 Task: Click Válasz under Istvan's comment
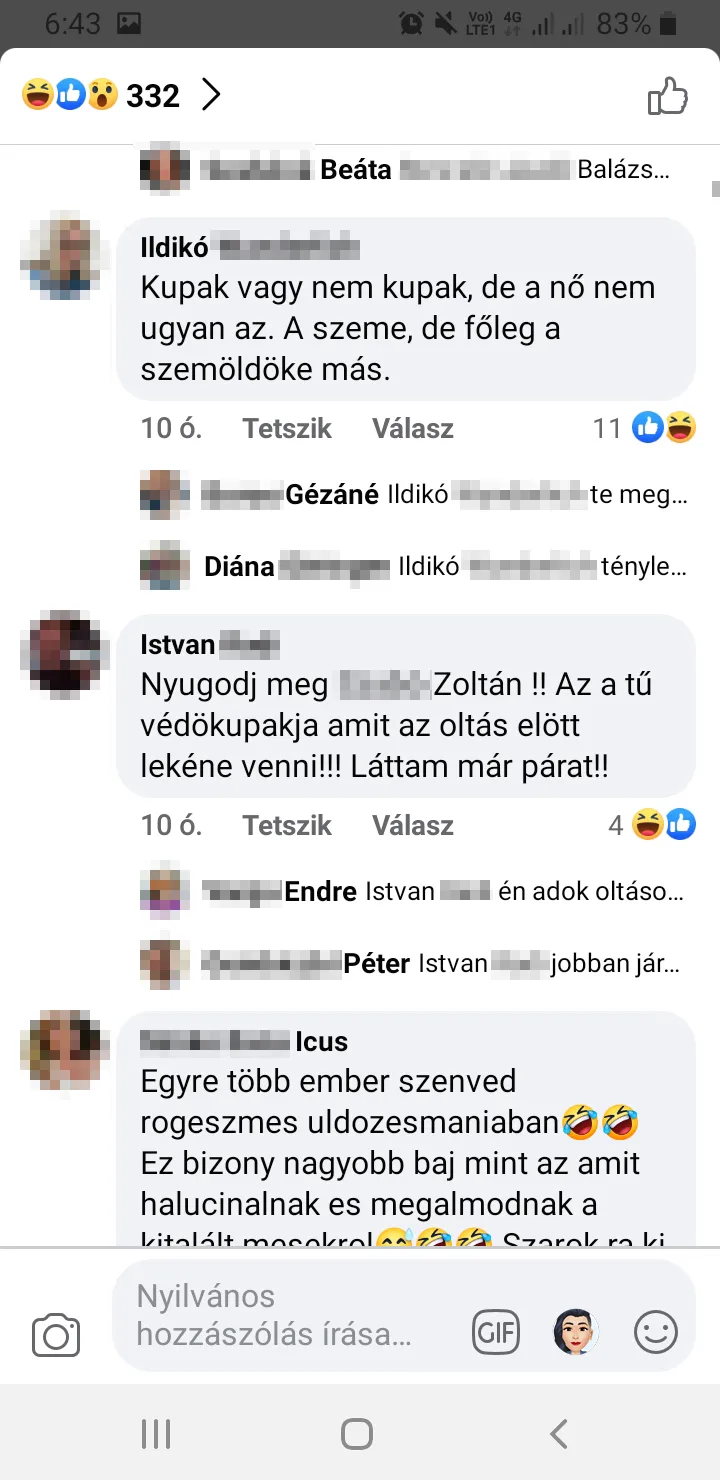click(x=413, y=826)
